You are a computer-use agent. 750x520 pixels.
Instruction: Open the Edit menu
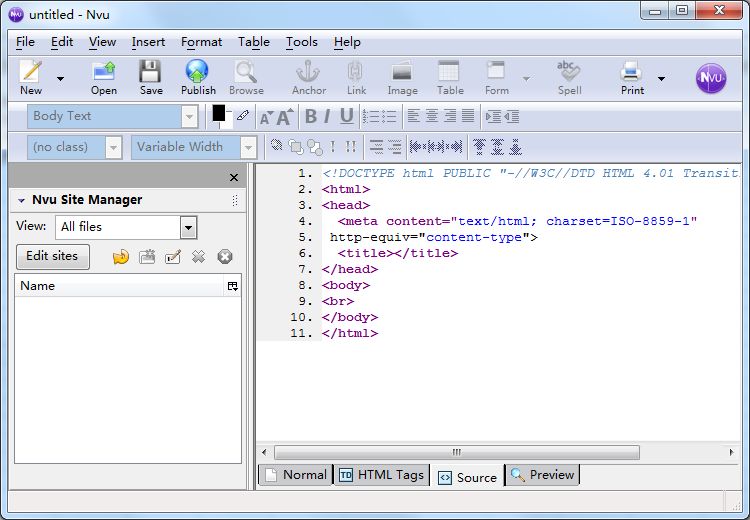62,42
